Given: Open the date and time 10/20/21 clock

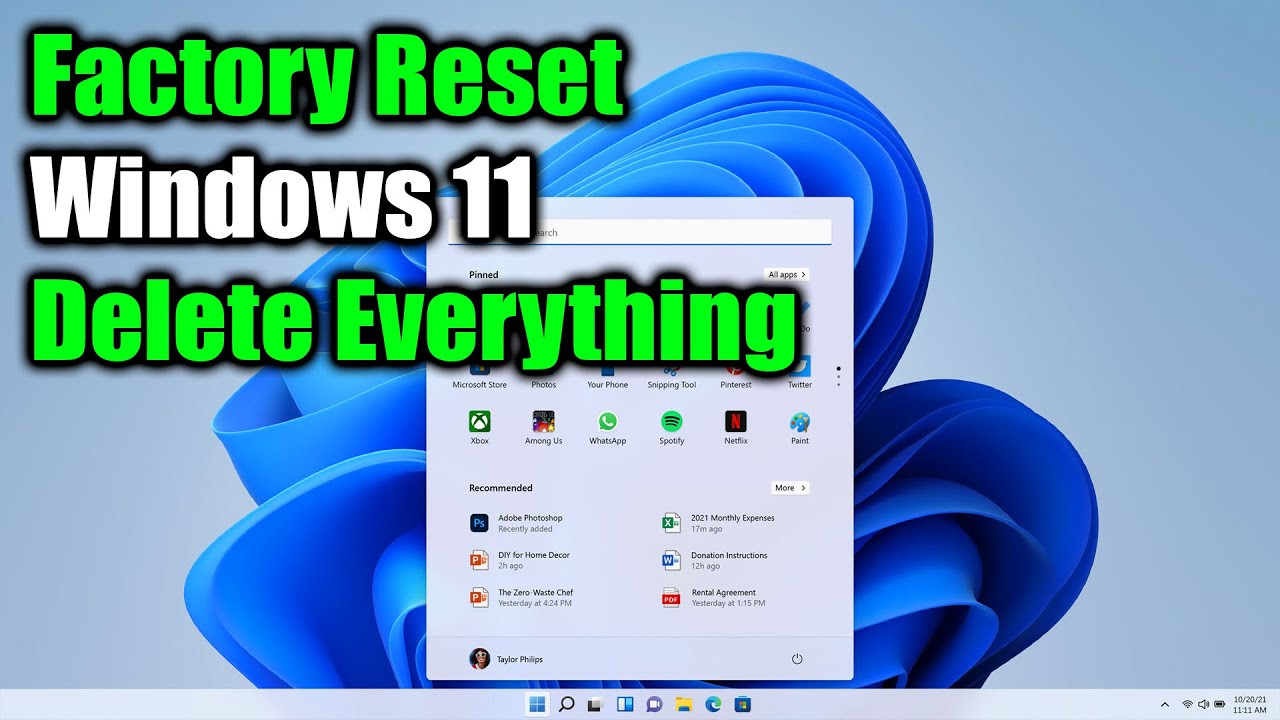Looking at the screenshot, I should (x=1249, y=704).
